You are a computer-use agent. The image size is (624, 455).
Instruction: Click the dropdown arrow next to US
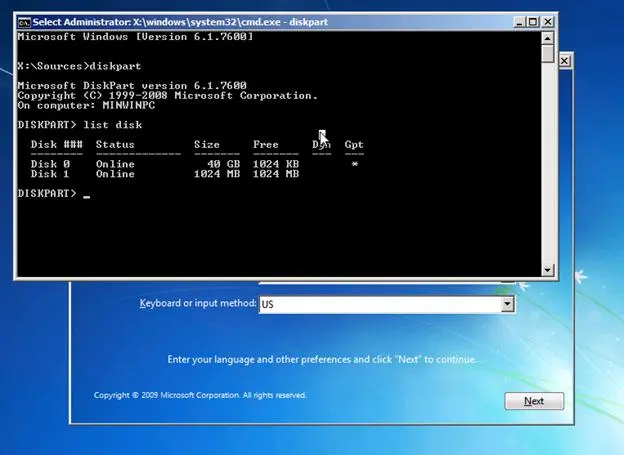[x=507, y=305]
